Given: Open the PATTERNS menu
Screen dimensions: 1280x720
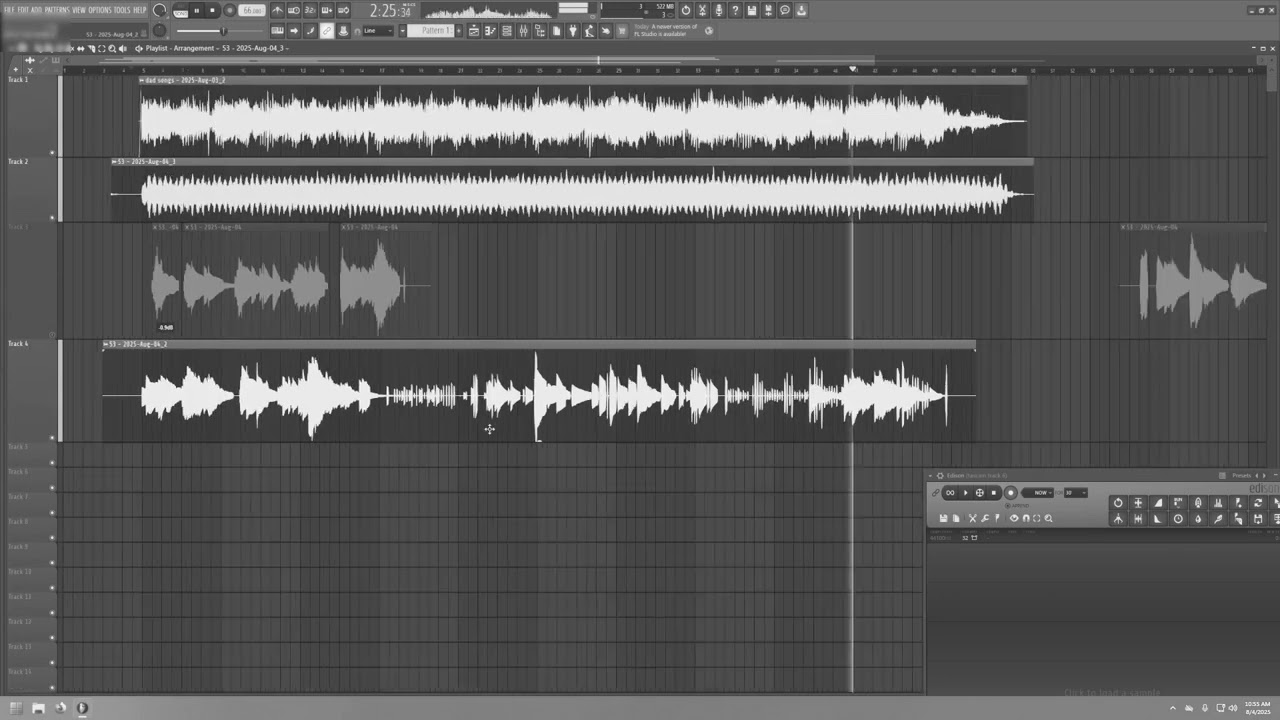Looking at the screenshot, I should 57,10.
